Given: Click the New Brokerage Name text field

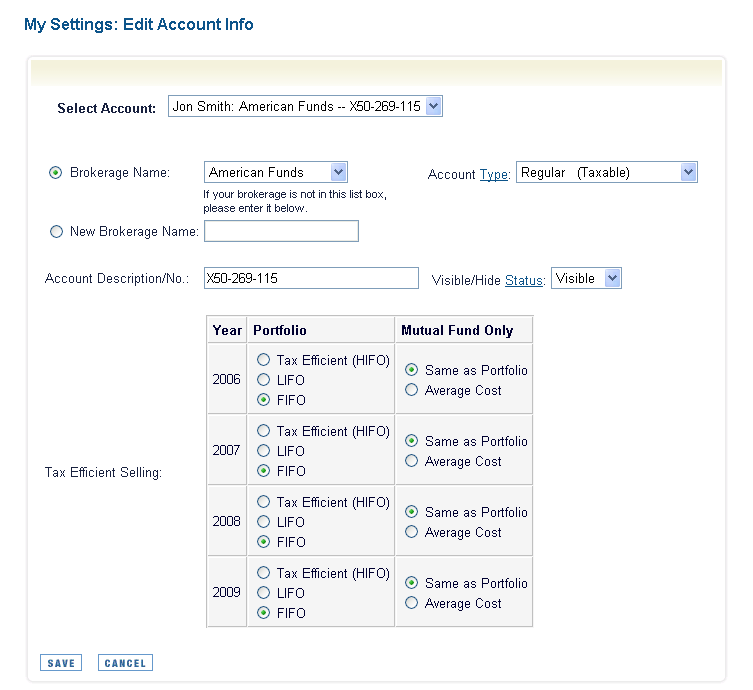Looking at the screenshot, I should click(281, 231).
